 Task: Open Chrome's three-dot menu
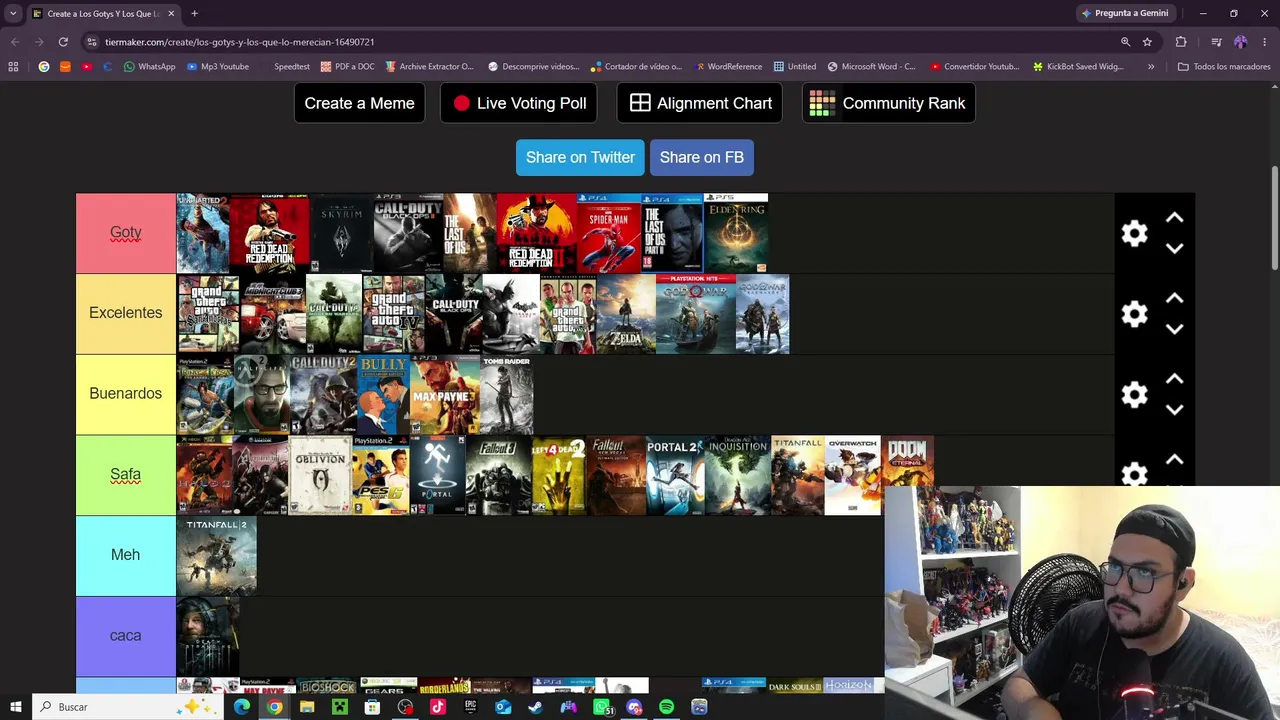(1265, 42)
